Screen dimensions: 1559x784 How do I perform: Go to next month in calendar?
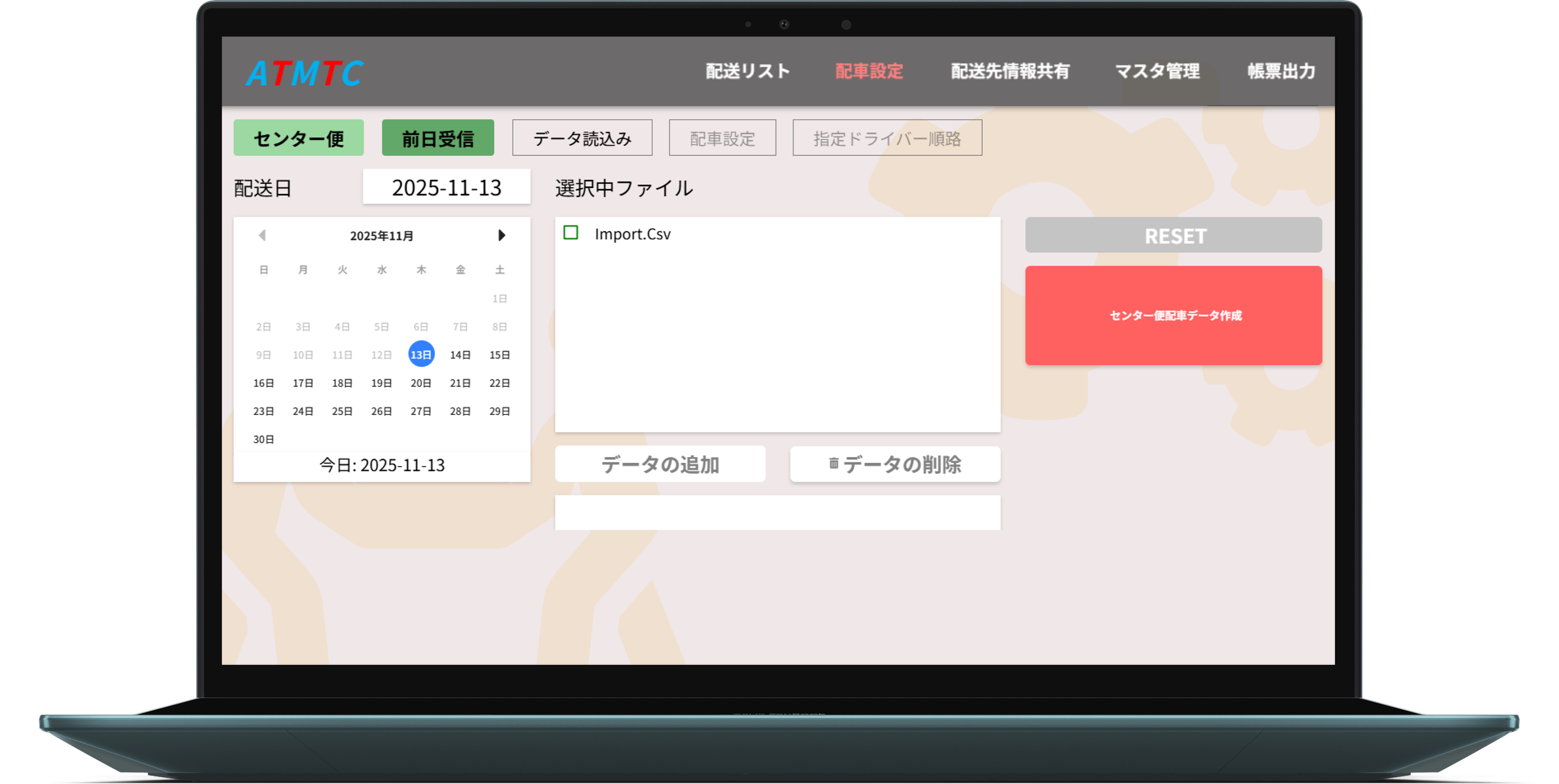pyautogui.click(x=501, y=235)
